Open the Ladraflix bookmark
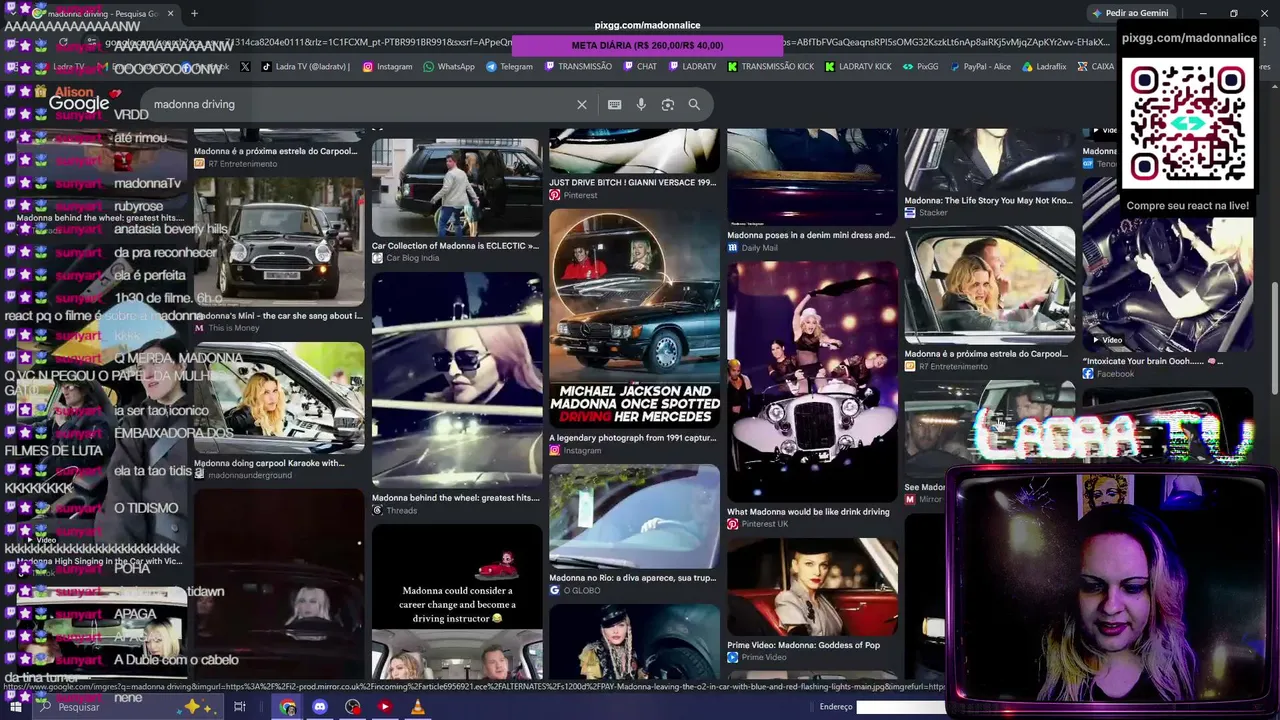This screenshot has height=720, width=1280. tap(1044, 67)
